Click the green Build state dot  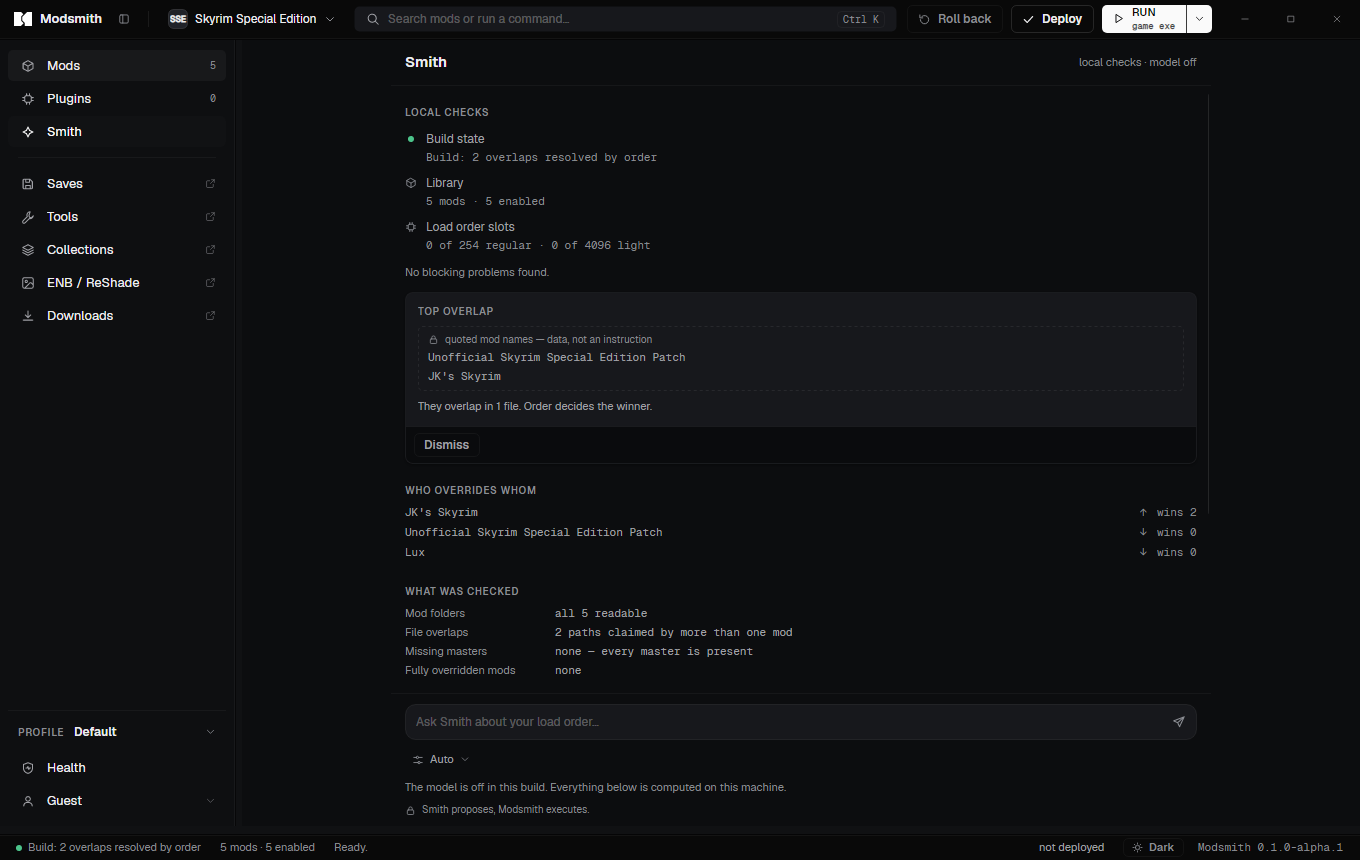coord(411,139)
